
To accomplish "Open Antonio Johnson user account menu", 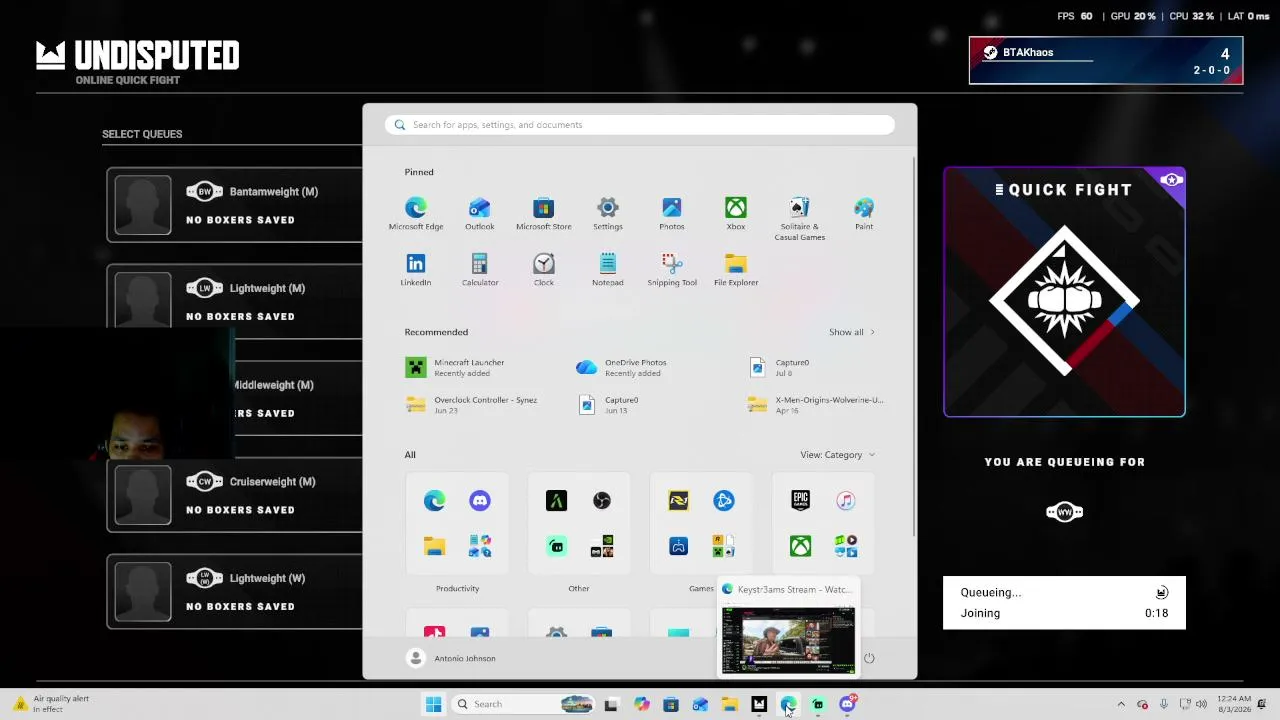I will coord(452,658).
